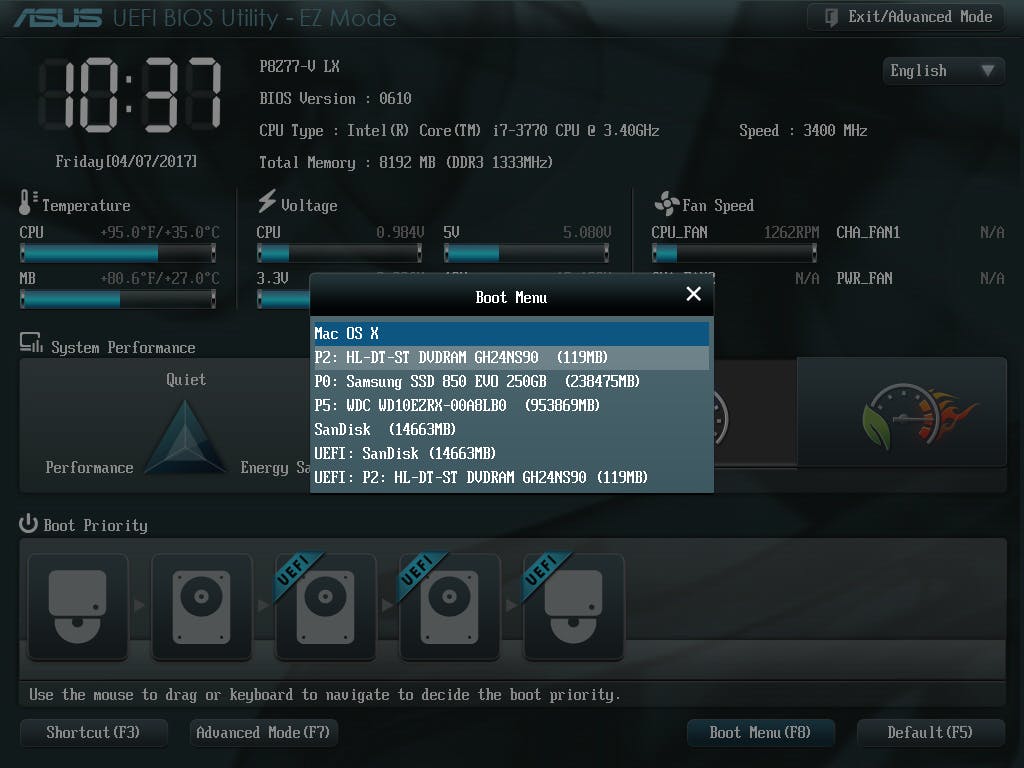Switch to Advanced Mode (F7)
This screenshot has width=1024, height=768.
pyautogui.click(x=263, y=733)
